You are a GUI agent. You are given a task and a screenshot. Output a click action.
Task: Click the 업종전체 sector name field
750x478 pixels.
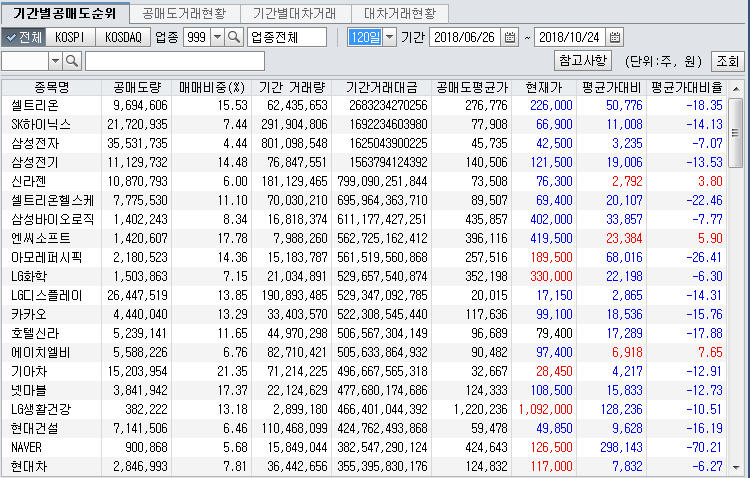coord(287,38)
